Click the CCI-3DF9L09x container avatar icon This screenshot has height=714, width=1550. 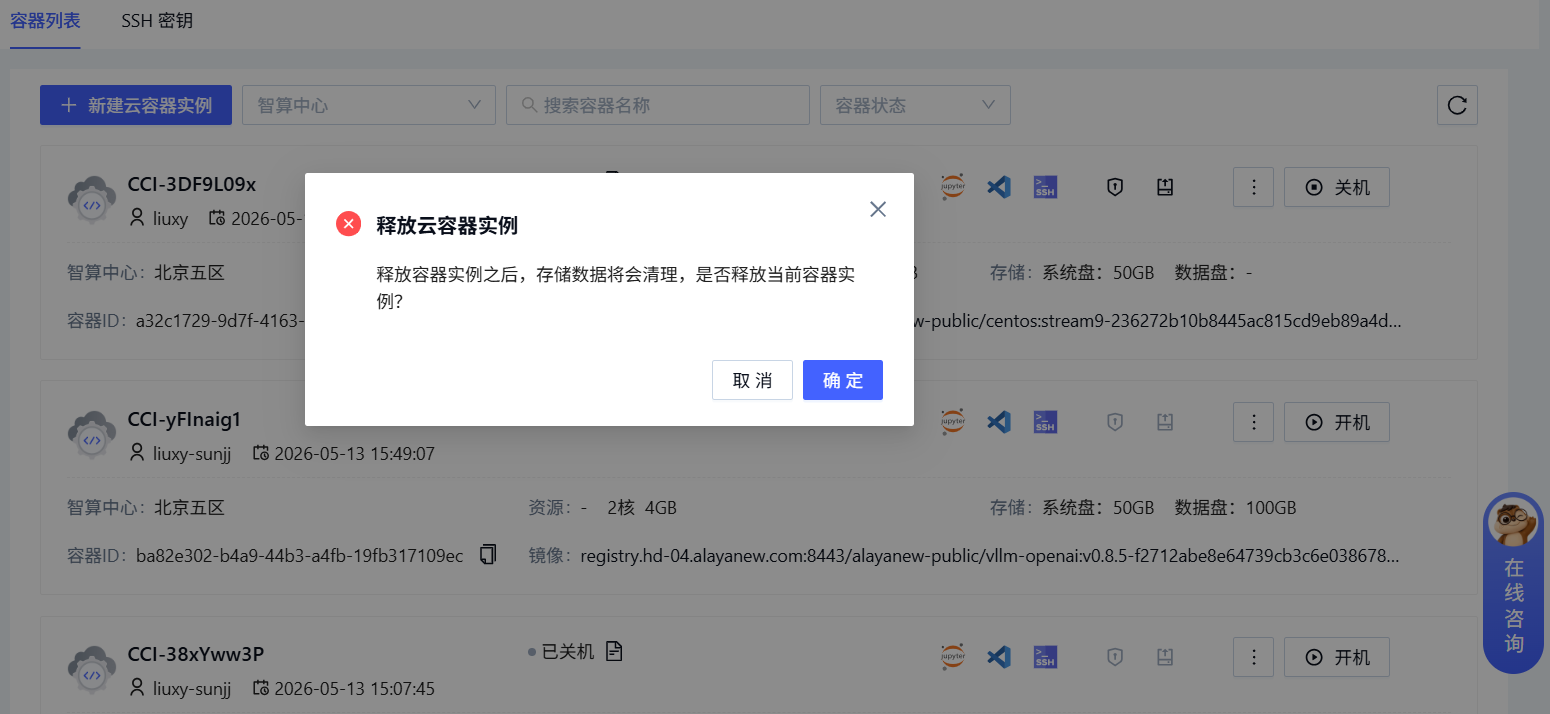pos(92,200)
